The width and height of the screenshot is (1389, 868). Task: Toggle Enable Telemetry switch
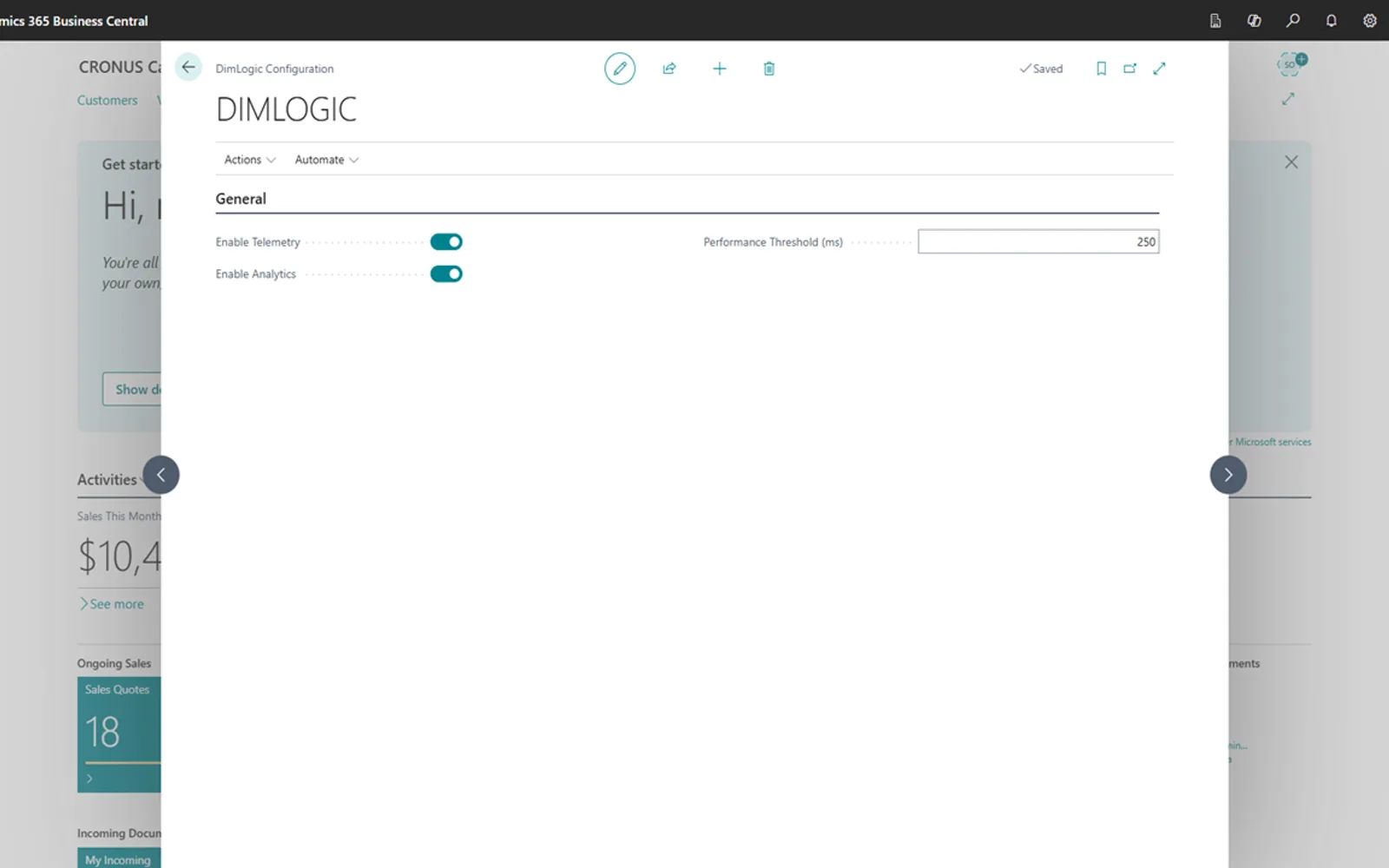446,242
